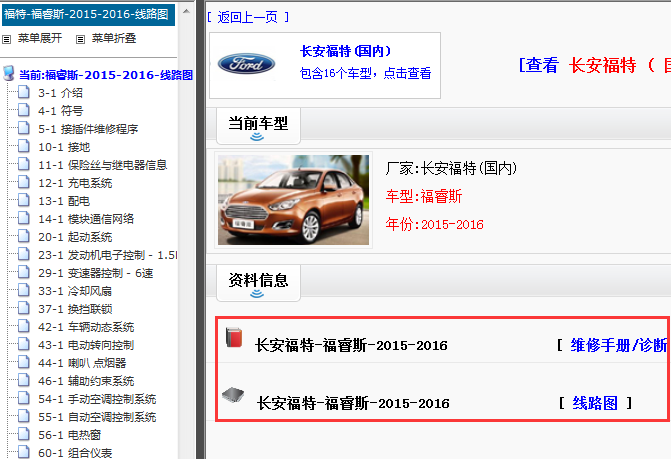Click the computer icon beside 当前:福睿斯
671x459 pixels.
click(9, 74)
